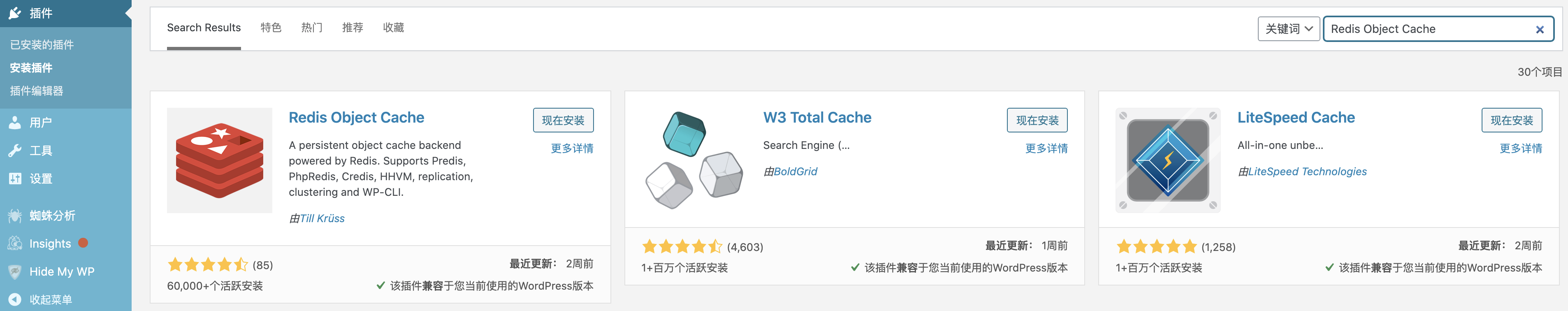Open the Users menu icon

point(15,122)
